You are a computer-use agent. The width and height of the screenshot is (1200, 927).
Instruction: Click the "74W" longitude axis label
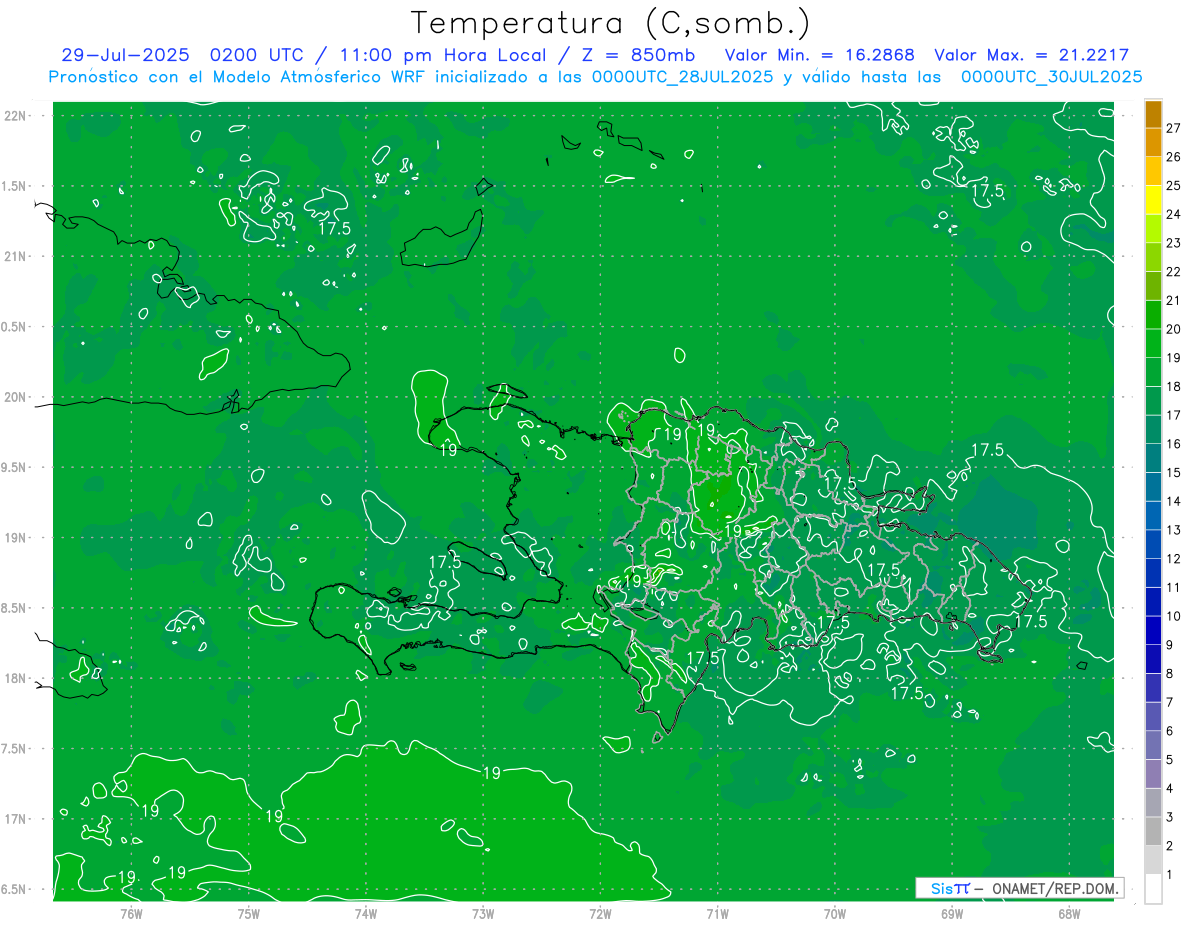pyautogui.click(x=366, y=914)
